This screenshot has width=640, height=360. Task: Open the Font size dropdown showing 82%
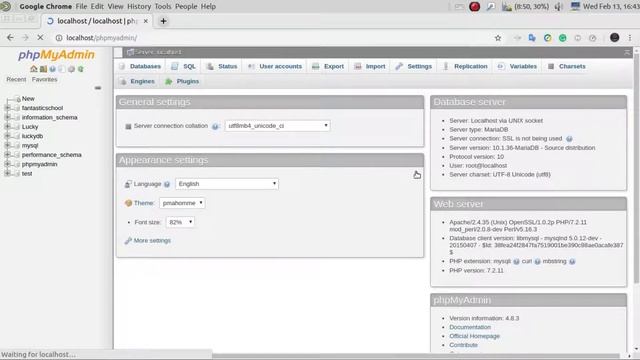[180, 222]
